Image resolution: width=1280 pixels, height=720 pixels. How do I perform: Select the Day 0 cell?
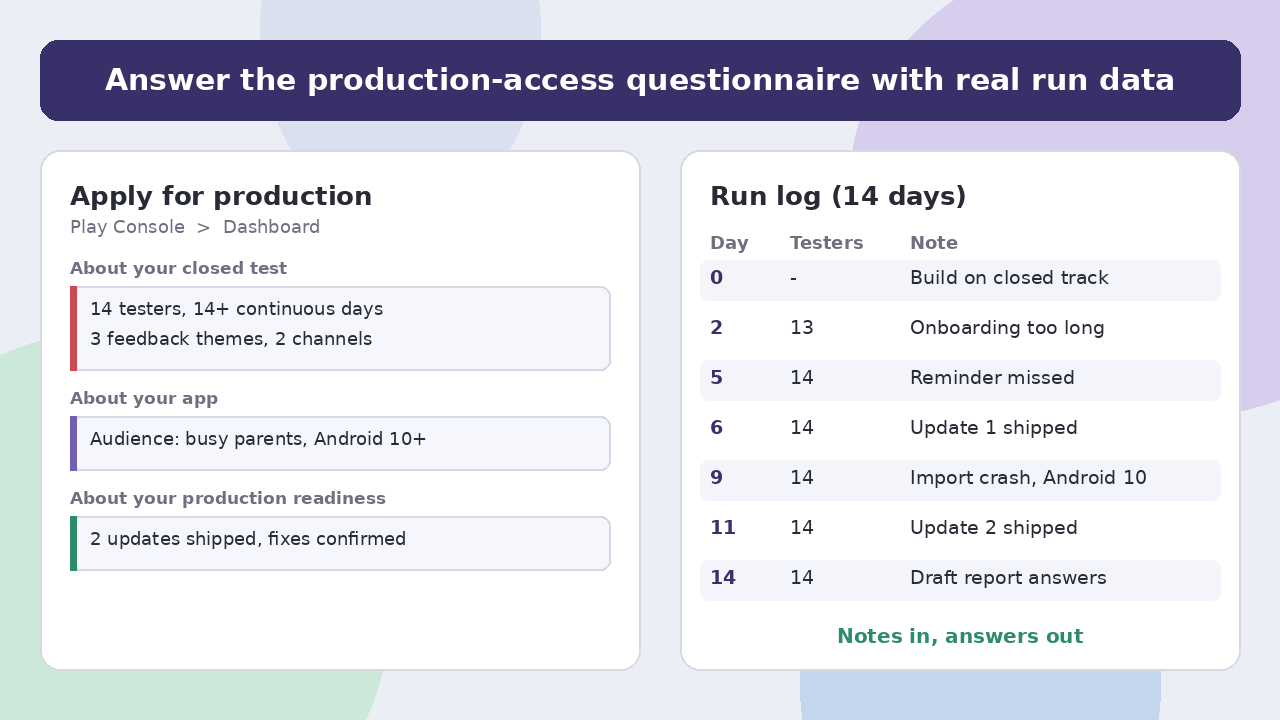(716, 278)
